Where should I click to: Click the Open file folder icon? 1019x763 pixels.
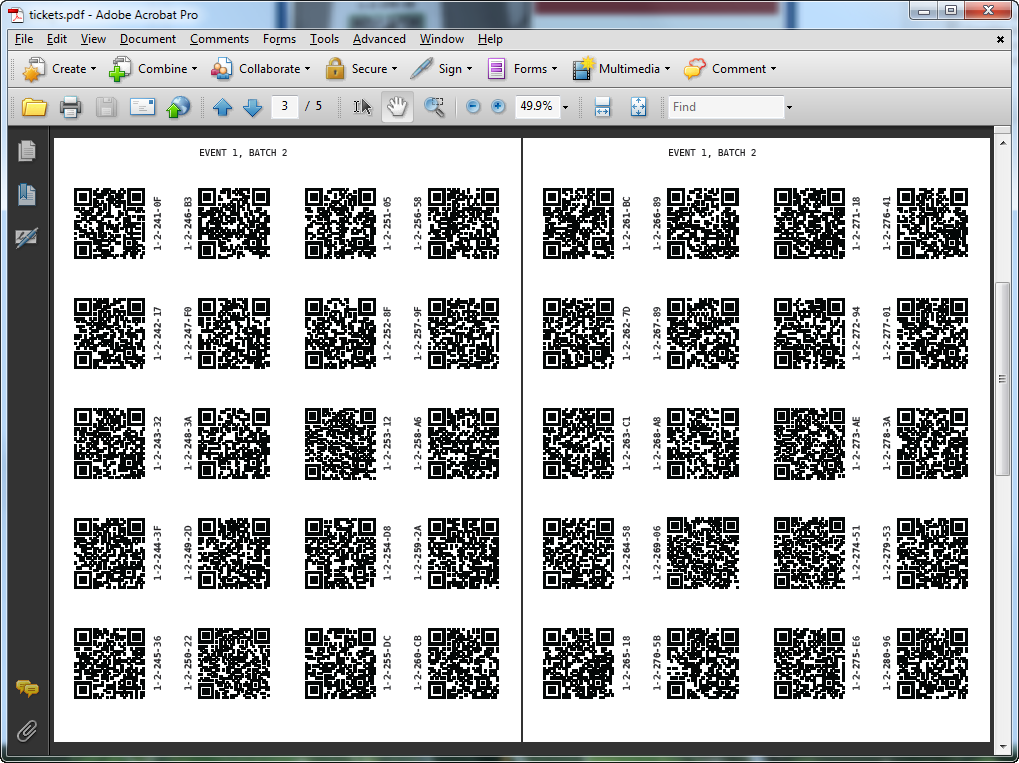(x=35, y=107)
